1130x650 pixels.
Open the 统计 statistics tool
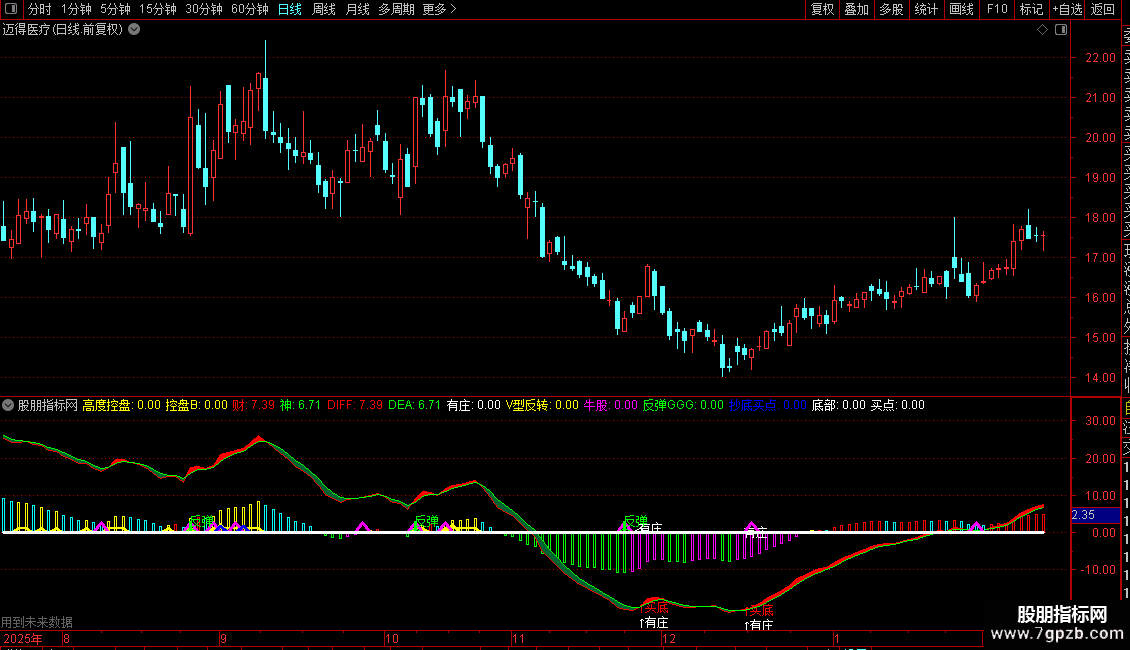[926, 9]
